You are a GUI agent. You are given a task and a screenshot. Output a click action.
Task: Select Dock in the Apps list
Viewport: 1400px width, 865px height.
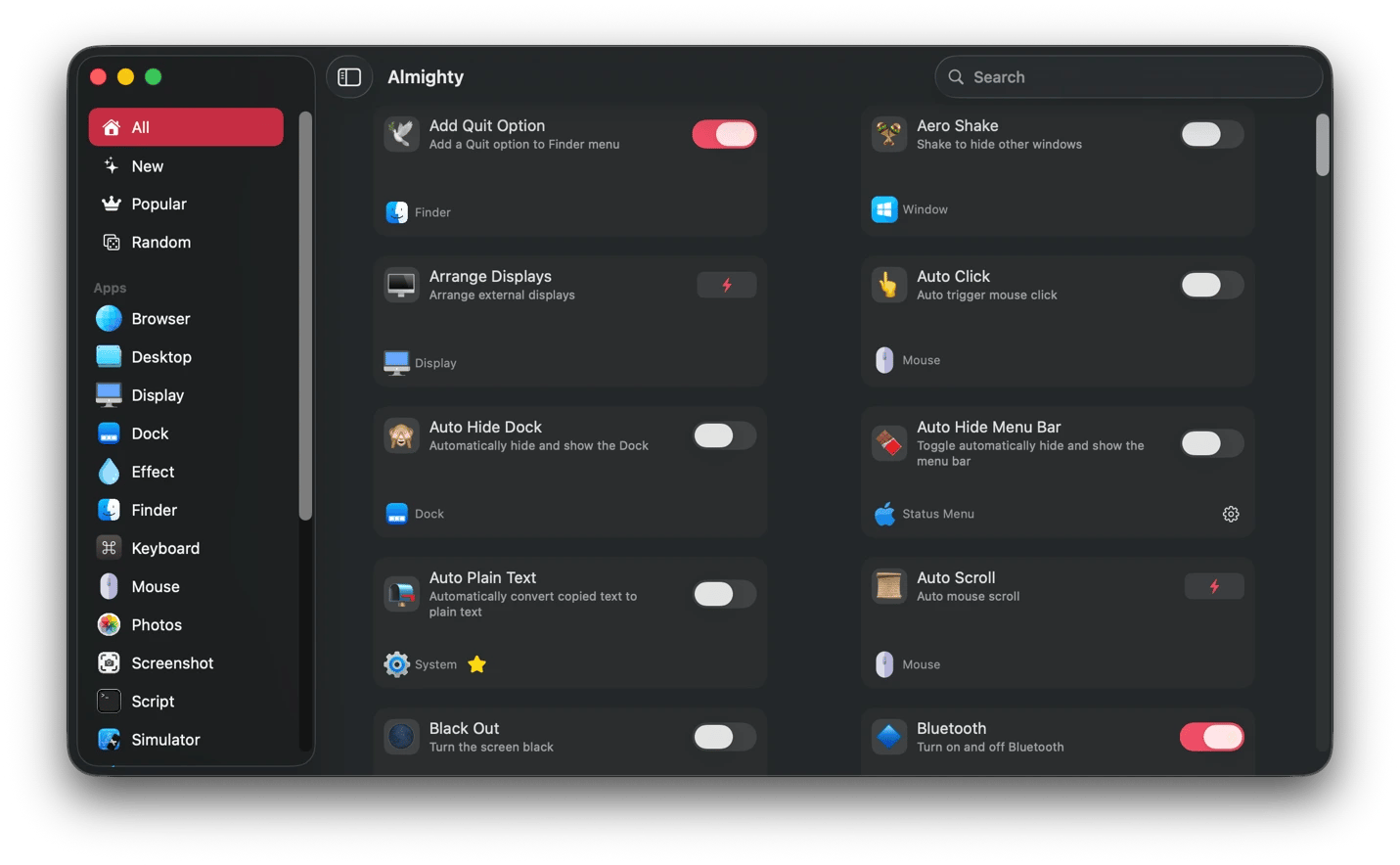point(186,433)
